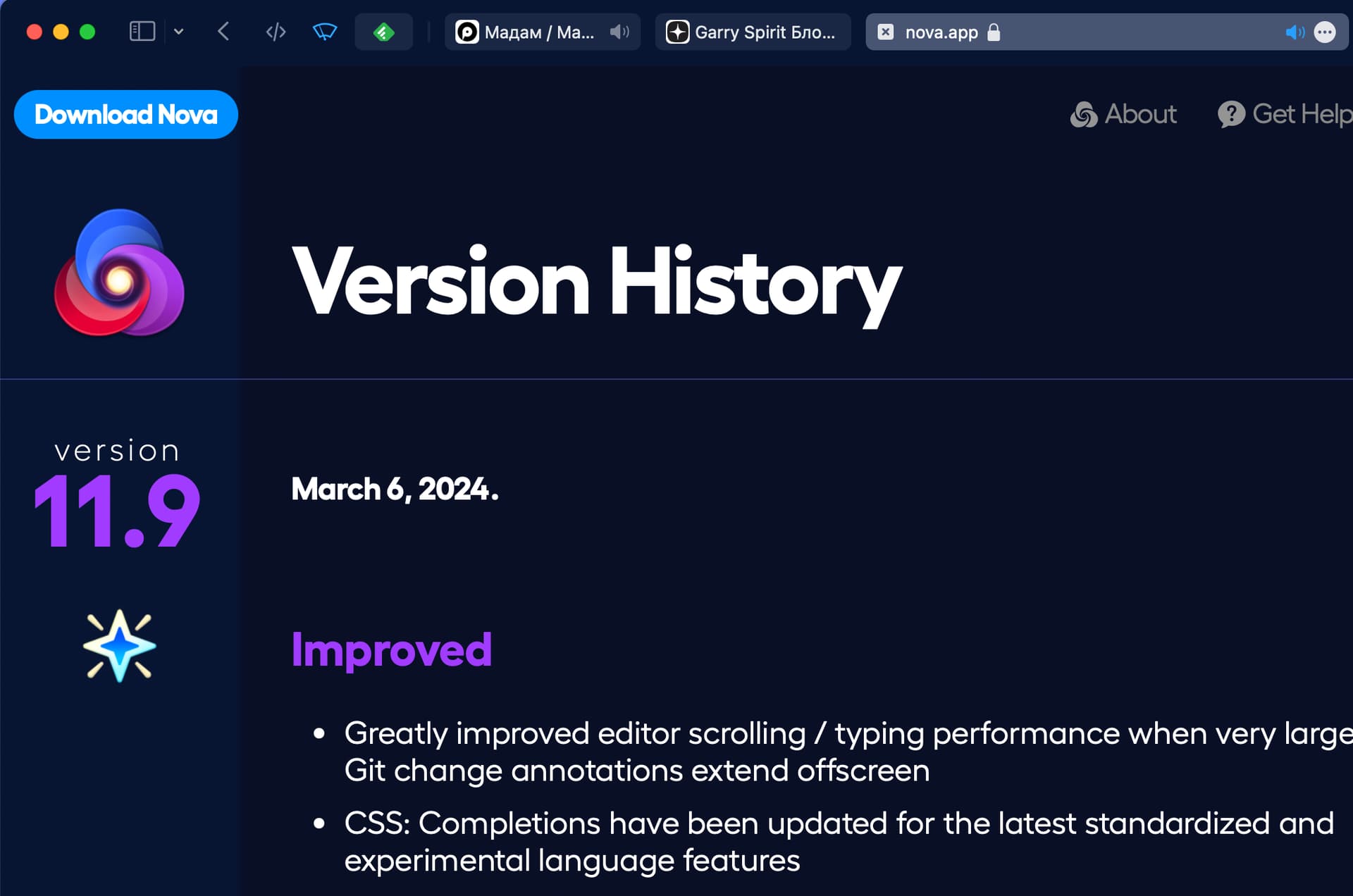Toggle the Safari sidebar icon

pos(142,32)
